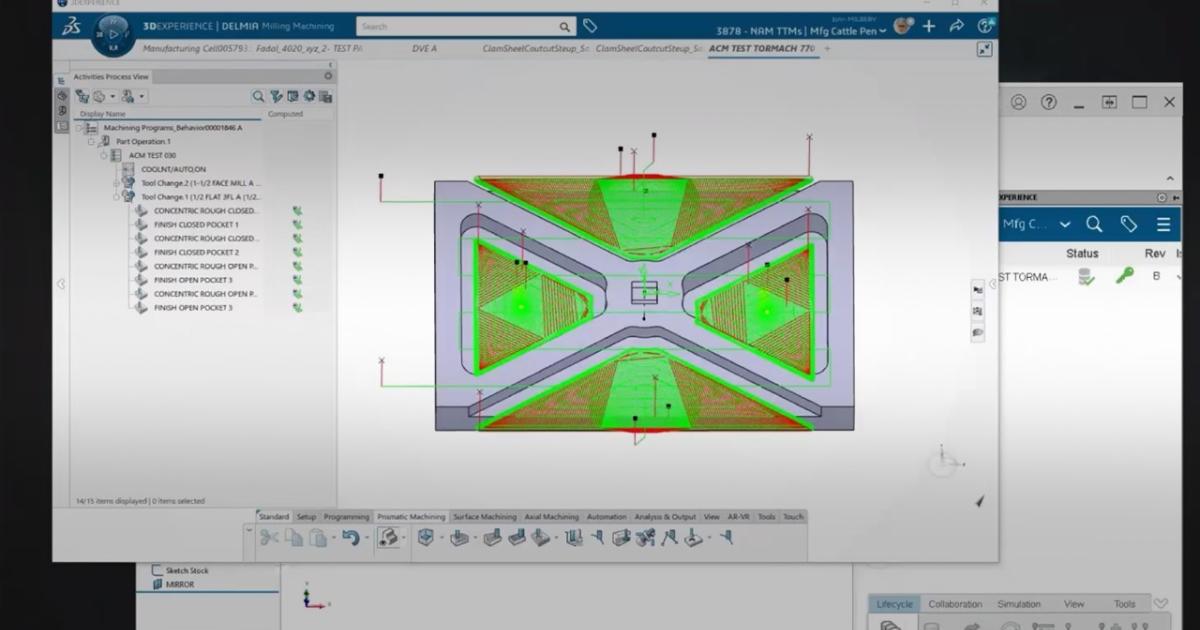Click the pocketing operation icon in toolbar
Image resolution: width=1200 pixels, height=630 pixels.
tap(459, 538)
